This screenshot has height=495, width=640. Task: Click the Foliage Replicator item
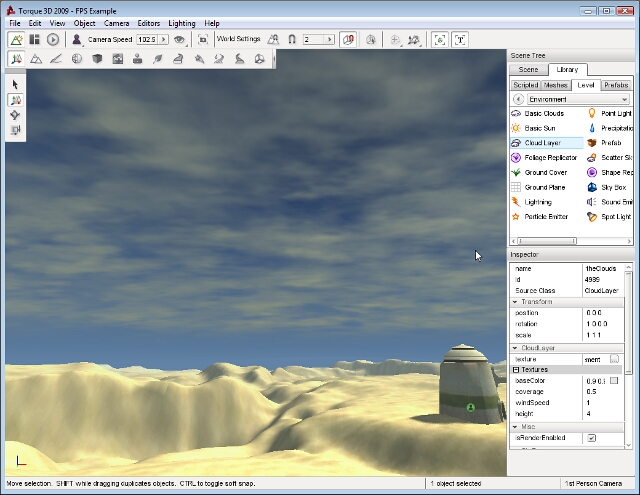550,158
